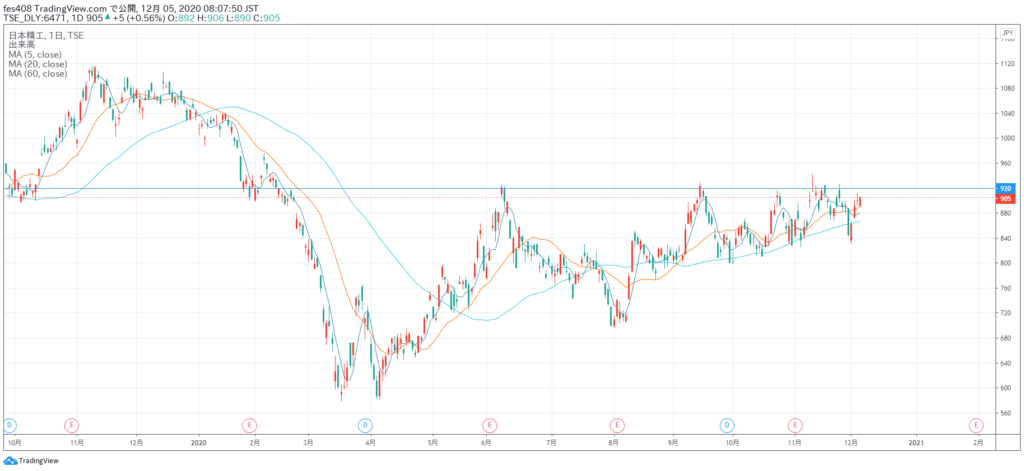
Task: Click the 800 price axis label
Action: (1006, 263)
